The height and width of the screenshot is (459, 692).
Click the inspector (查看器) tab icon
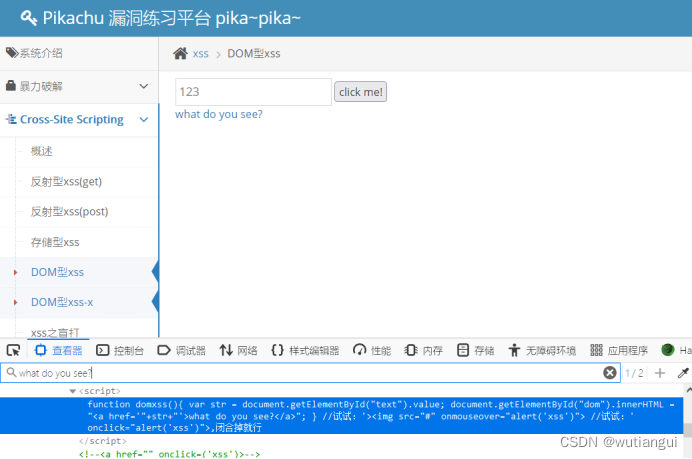41,350
